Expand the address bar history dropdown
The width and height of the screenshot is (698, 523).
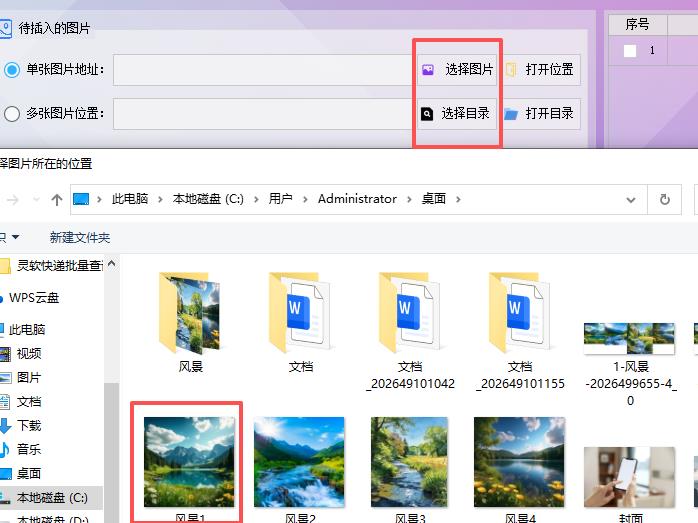(633, 199)
